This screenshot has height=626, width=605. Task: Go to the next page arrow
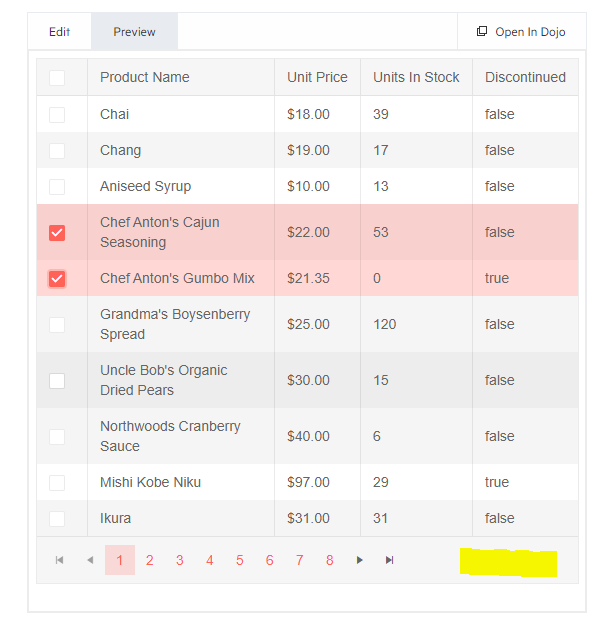click(360, 560)
